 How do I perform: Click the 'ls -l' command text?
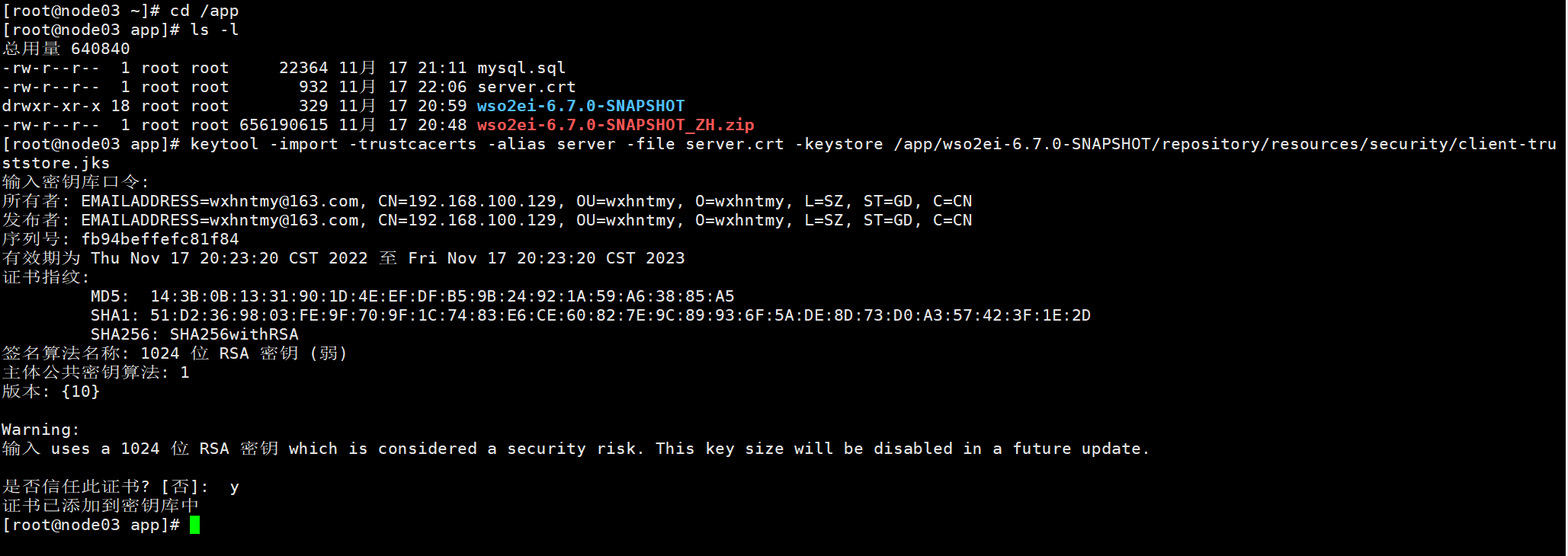tap(214, 30)
